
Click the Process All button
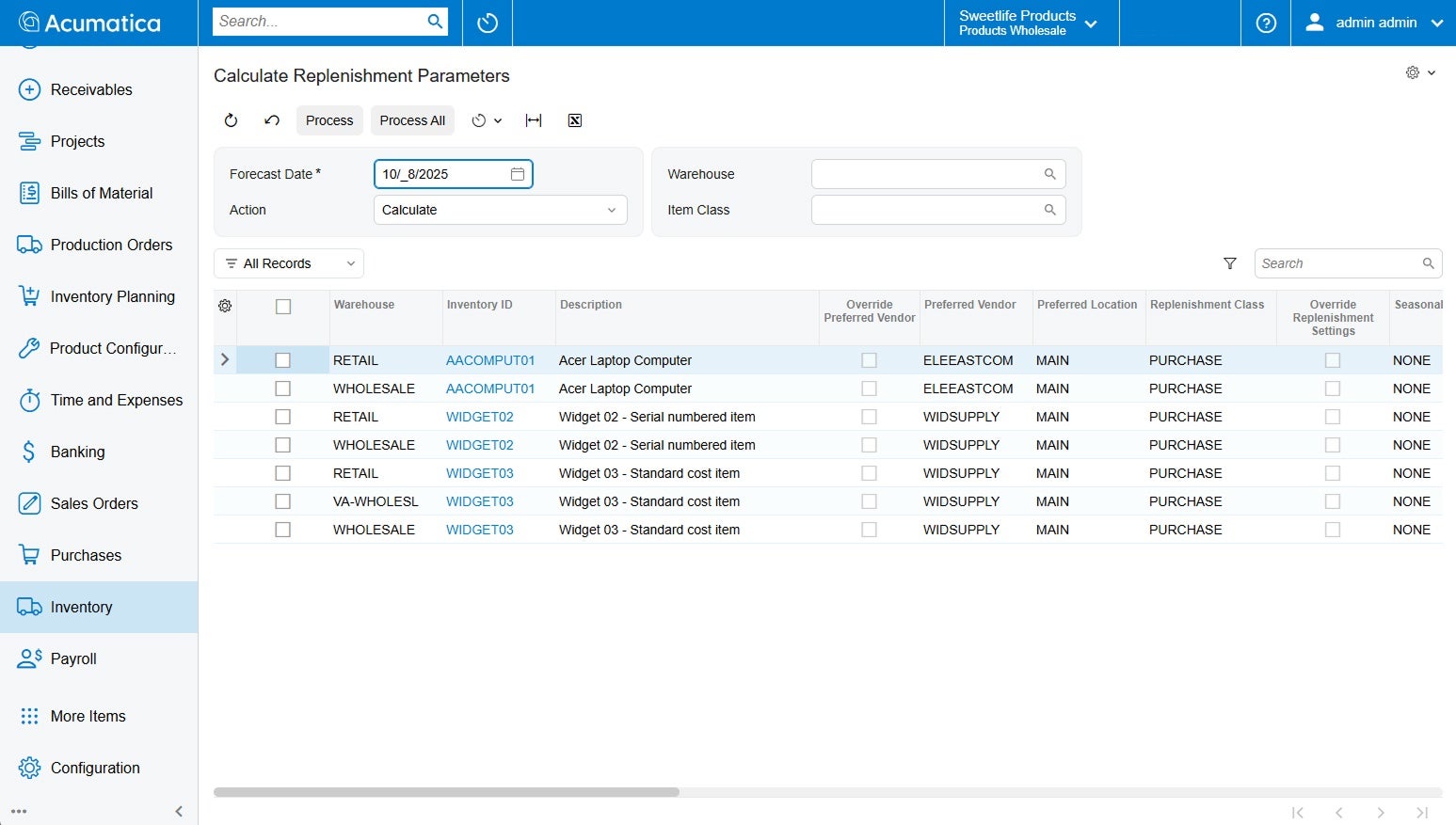(412, 120)
